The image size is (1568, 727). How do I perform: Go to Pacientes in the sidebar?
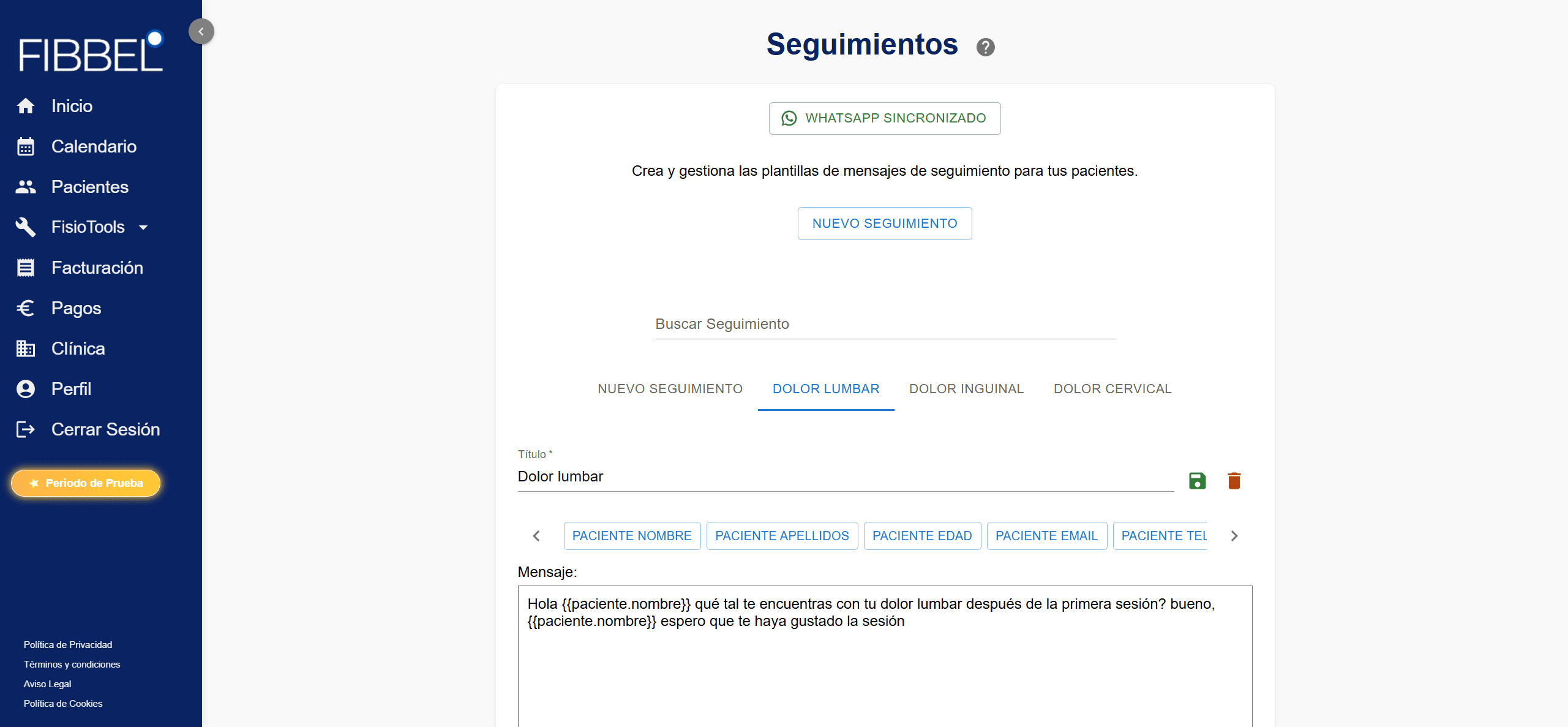89,187
